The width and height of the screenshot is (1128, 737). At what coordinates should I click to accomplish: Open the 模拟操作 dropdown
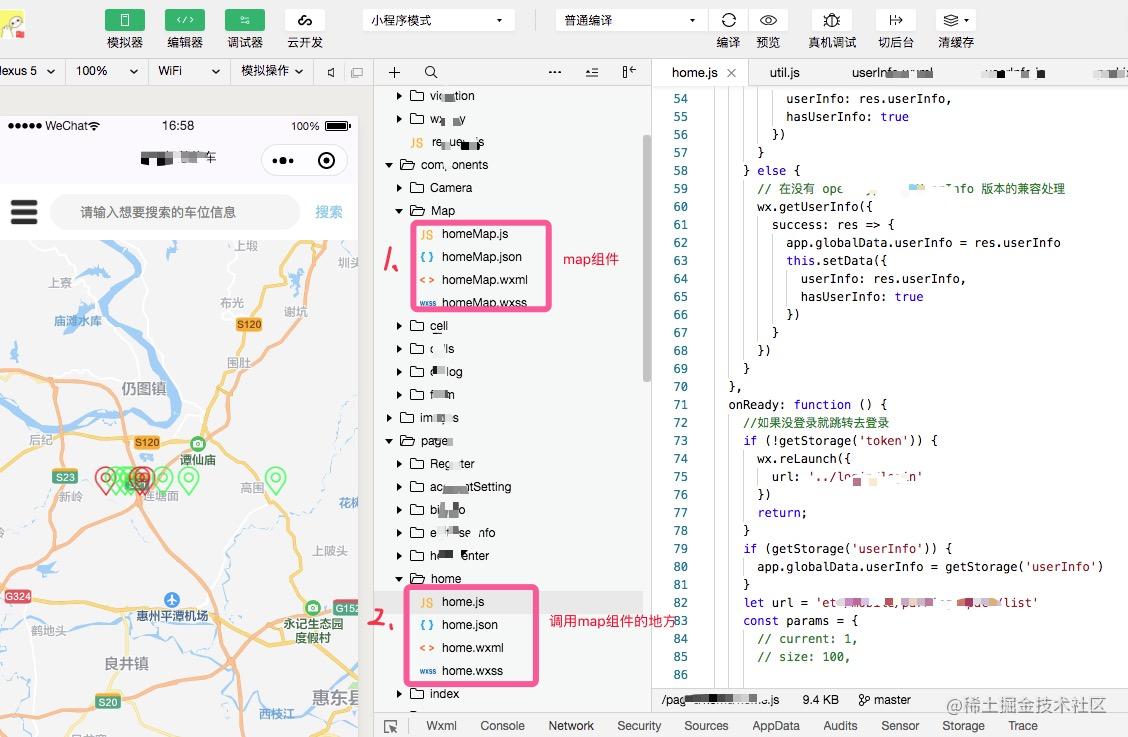point(272,71)
